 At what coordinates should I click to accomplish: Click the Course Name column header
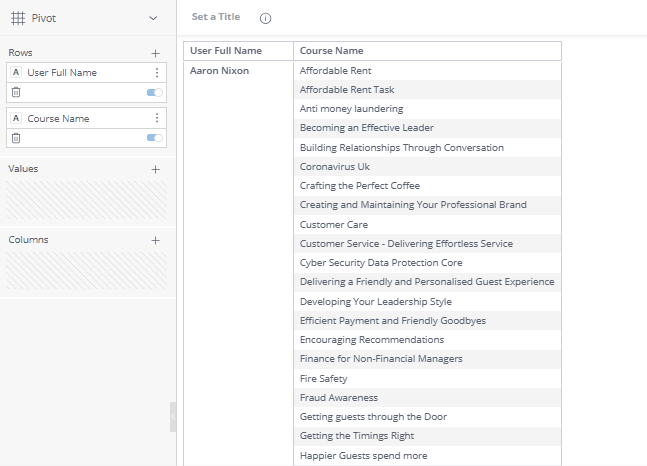tap(332, 51)
